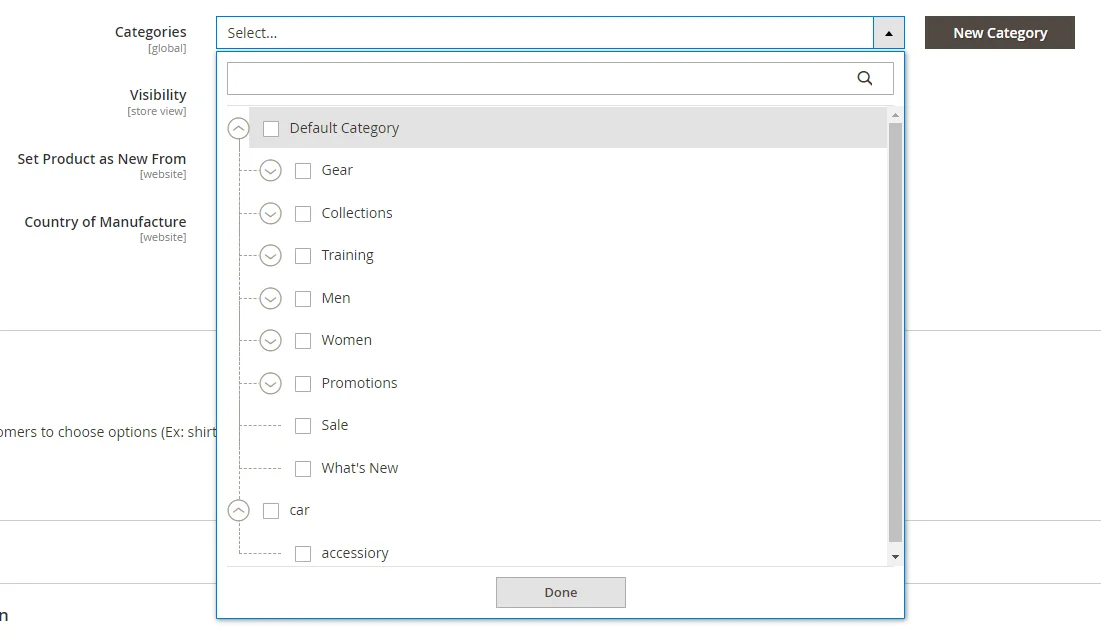The height and width of the screenshot is (641, 1101).
Task: Click the search magnifier icon
Action: pyautogui.click(x=865, y=79)
